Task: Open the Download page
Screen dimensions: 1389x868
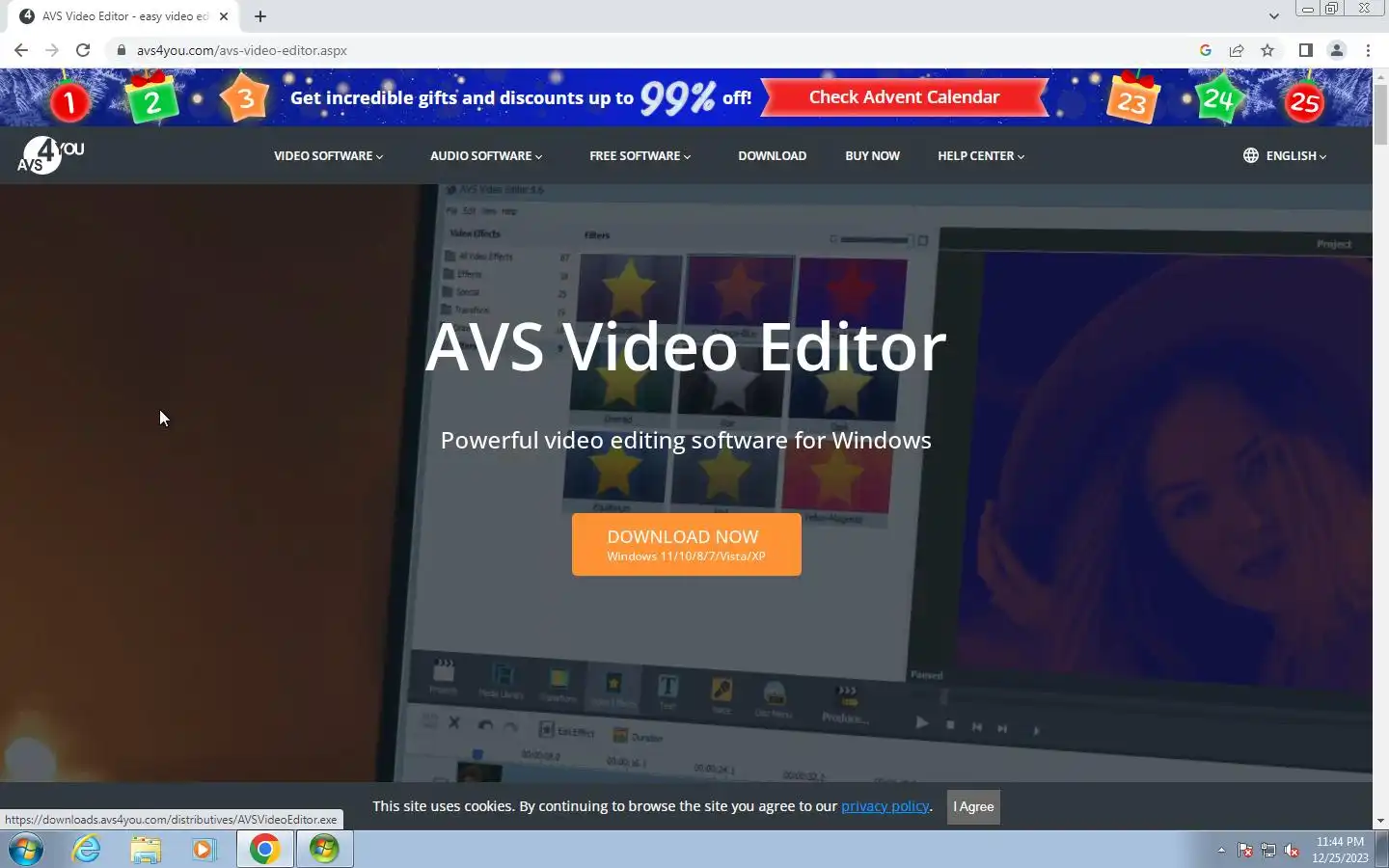Action: [x=772, y=155]
